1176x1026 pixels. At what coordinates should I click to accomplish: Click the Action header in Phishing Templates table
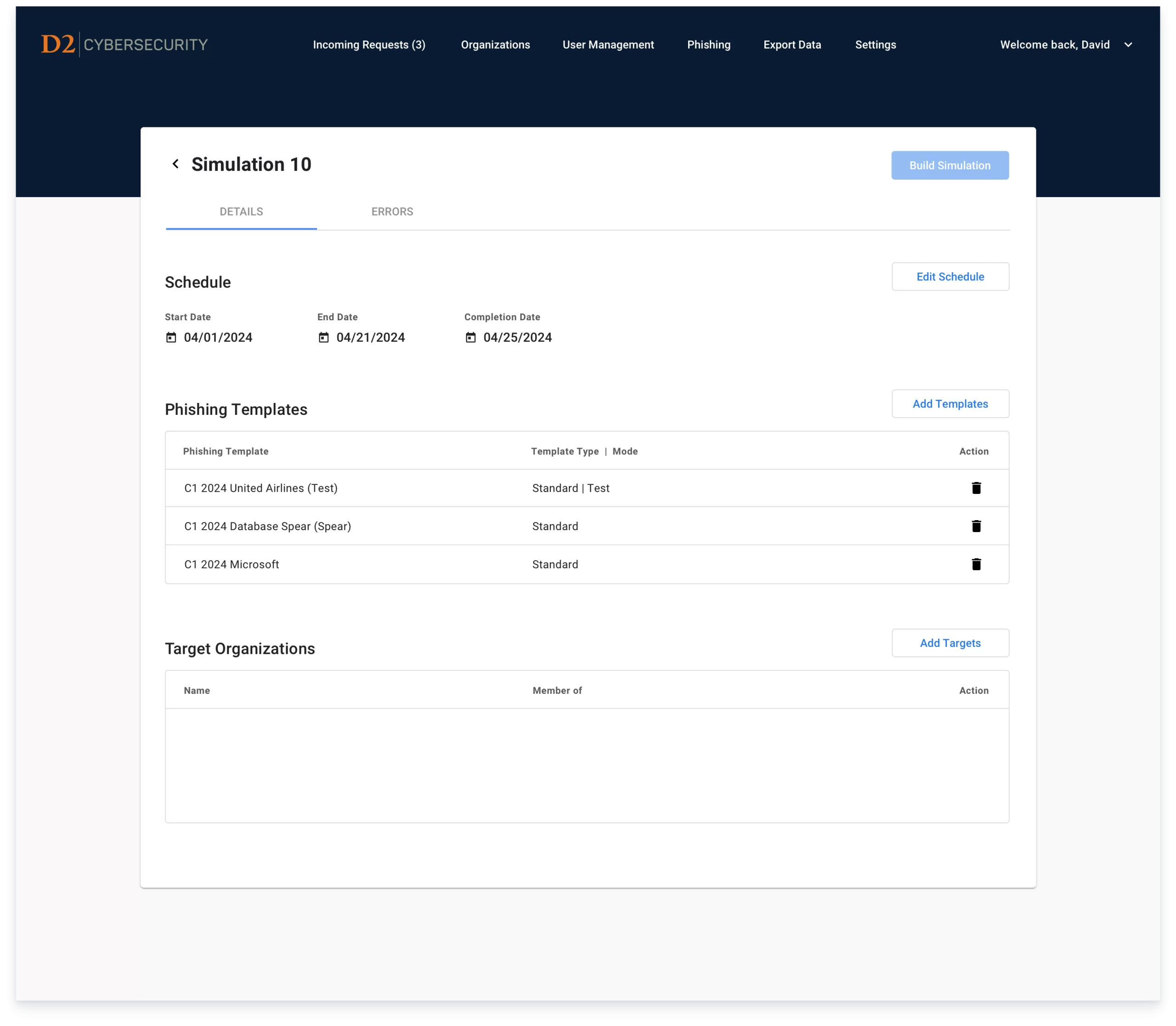(x=974, y=451)
